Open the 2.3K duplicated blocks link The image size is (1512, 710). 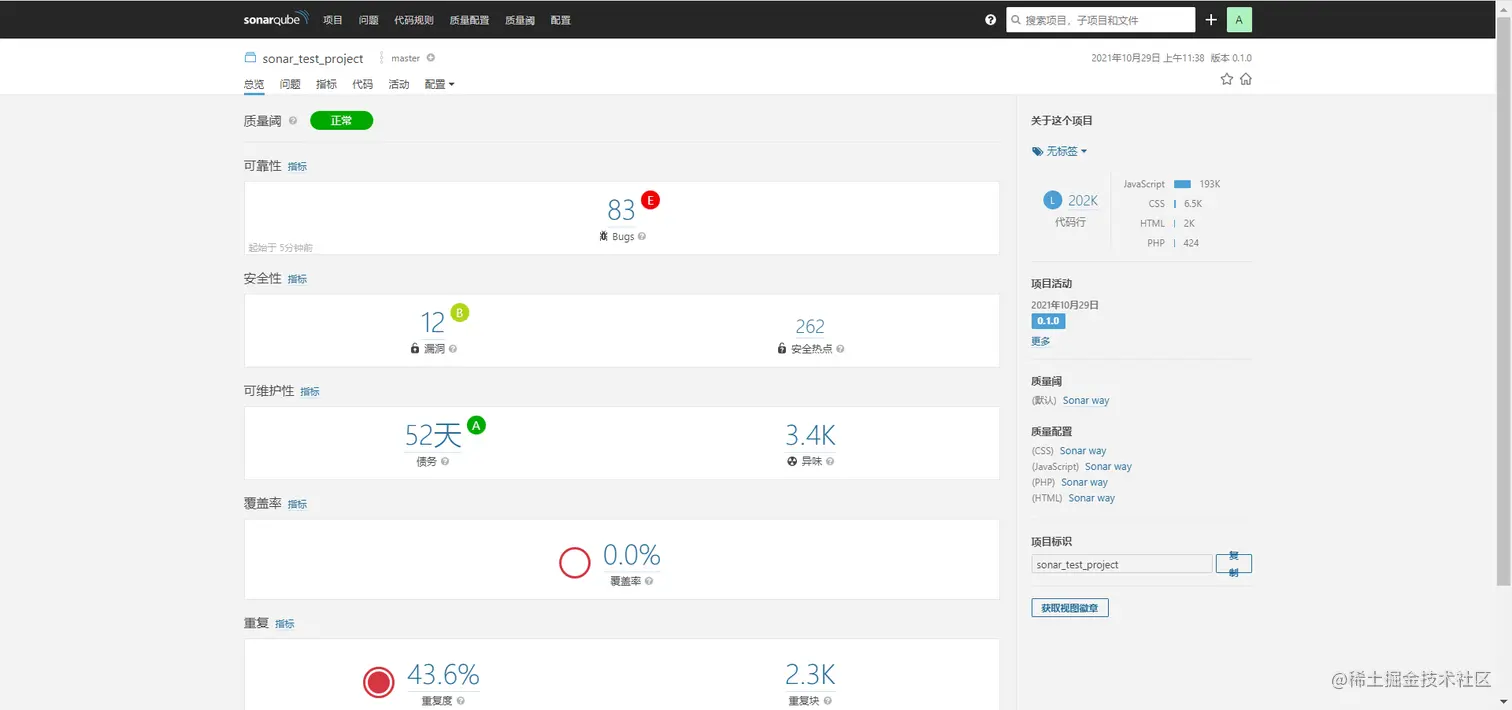pyautogui.click(x=810, y=674)
